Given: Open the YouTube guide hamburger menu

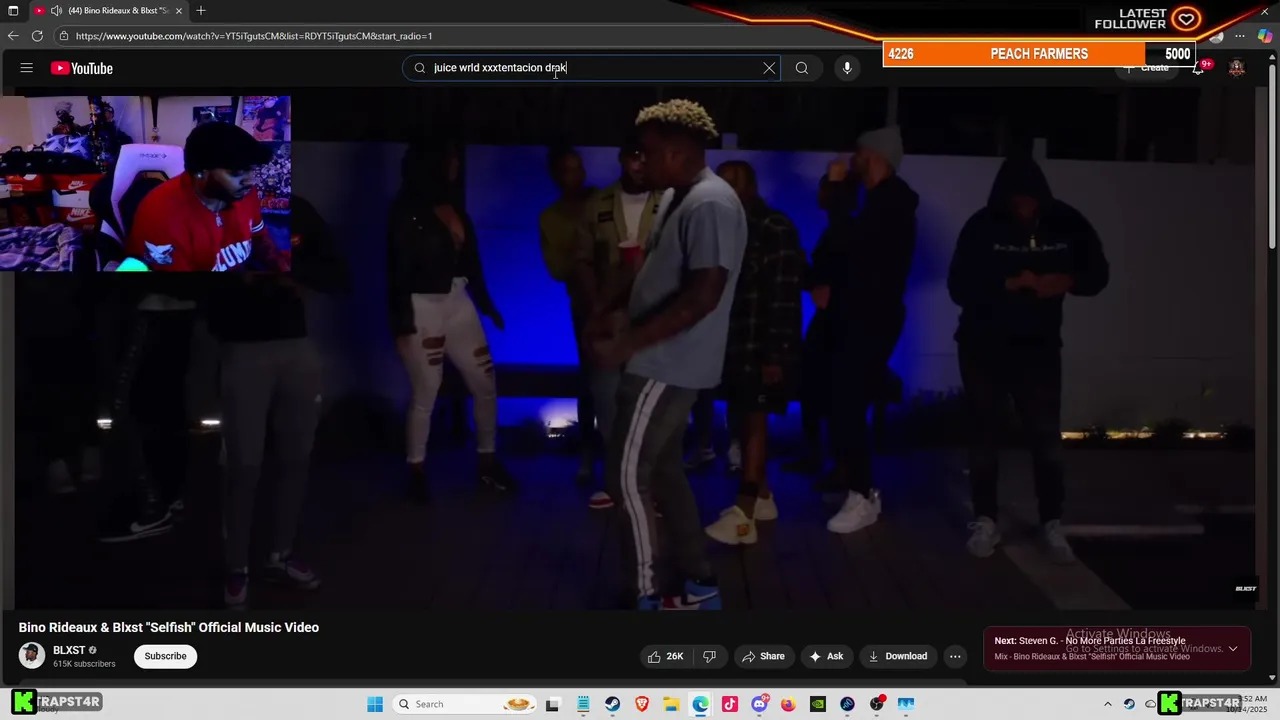Looking at the screenshot, I should tap(27, 68).
